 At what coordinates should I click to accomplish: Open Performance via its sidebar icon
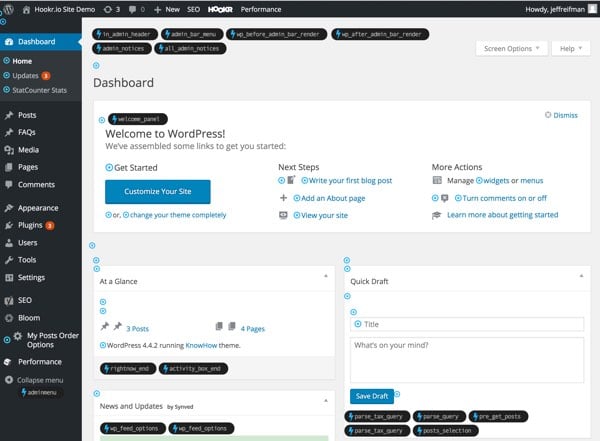pyautogui.click(x=8, y=362)
